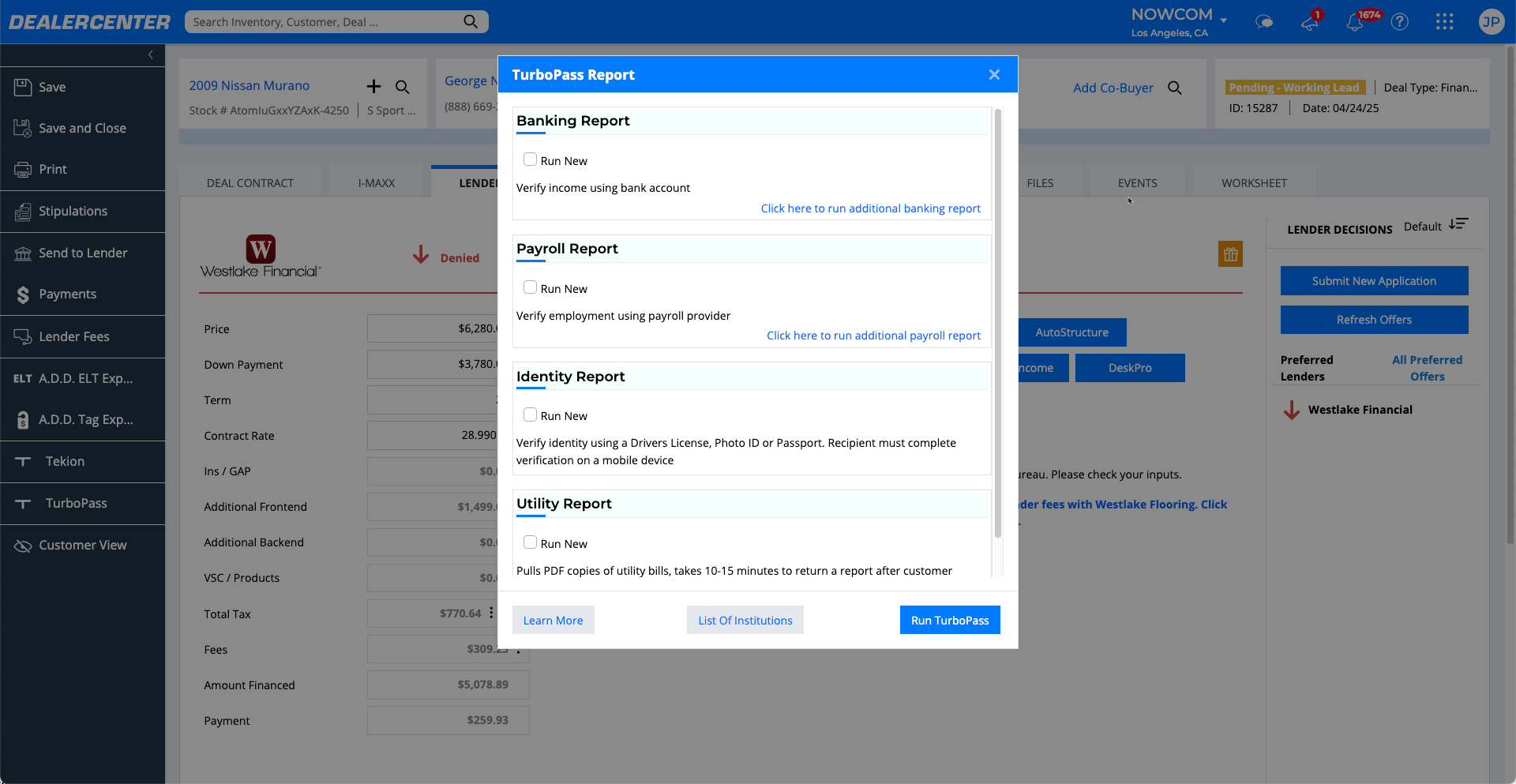The width and height of the screenshot is (1516, 784).
Task: Select Westlake Financial in preferred lenders
Action: 1360,410
